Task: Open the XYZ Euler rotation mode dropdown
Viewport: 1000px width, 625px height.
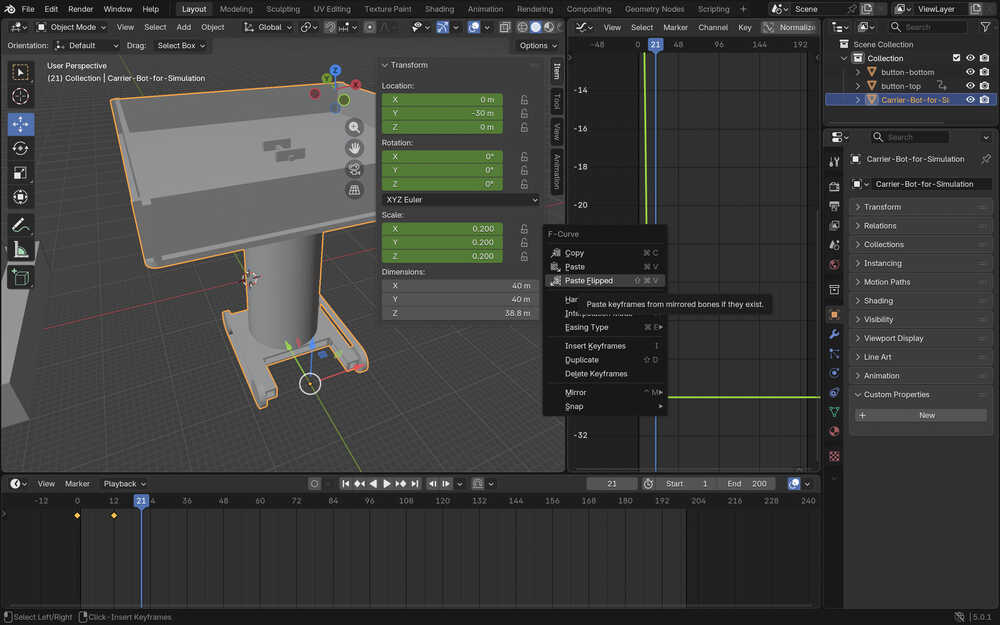Action: [461, 200]
